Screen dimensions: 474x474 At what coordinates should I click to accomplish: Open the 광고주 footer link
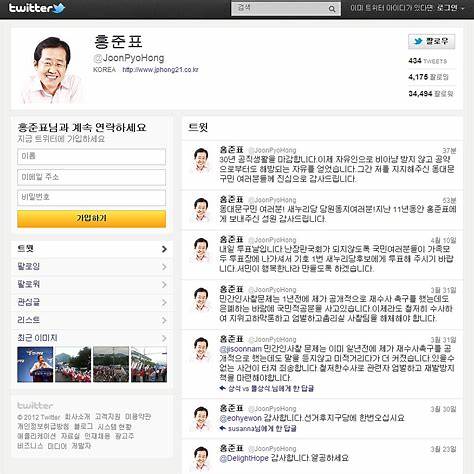(124, 436)
